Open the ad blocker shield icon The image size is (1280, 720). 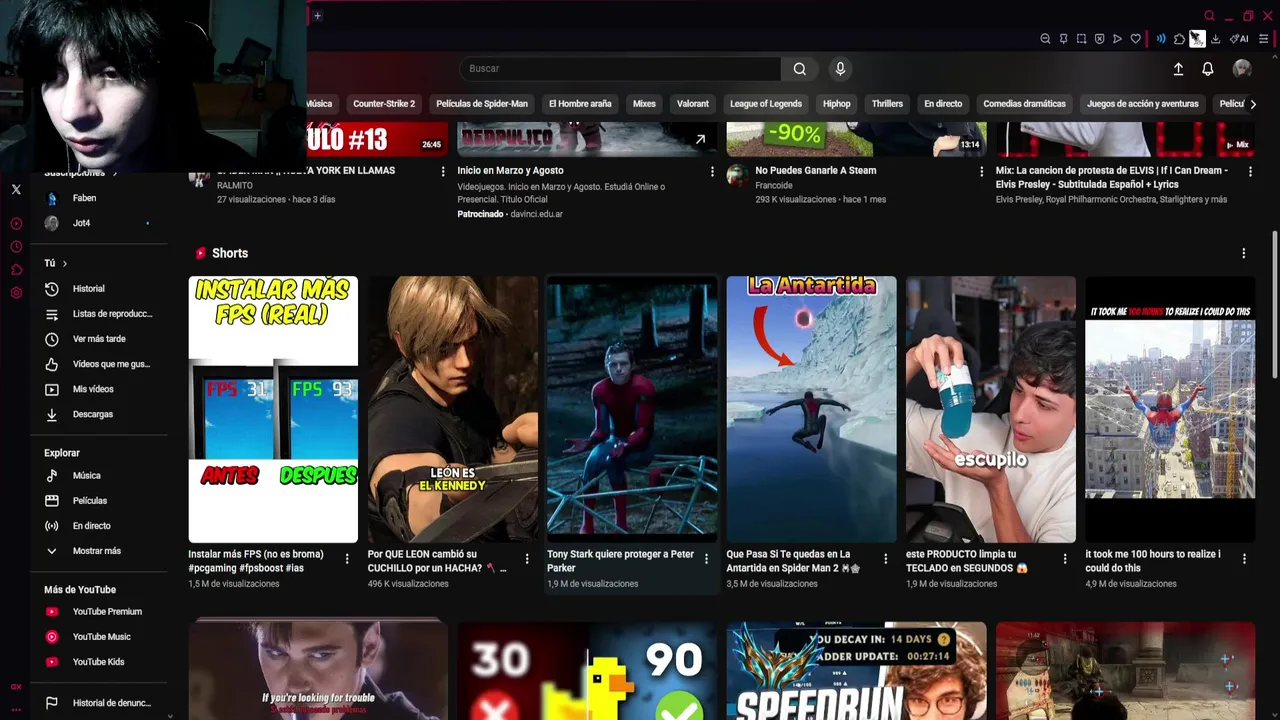(1099, 39)
